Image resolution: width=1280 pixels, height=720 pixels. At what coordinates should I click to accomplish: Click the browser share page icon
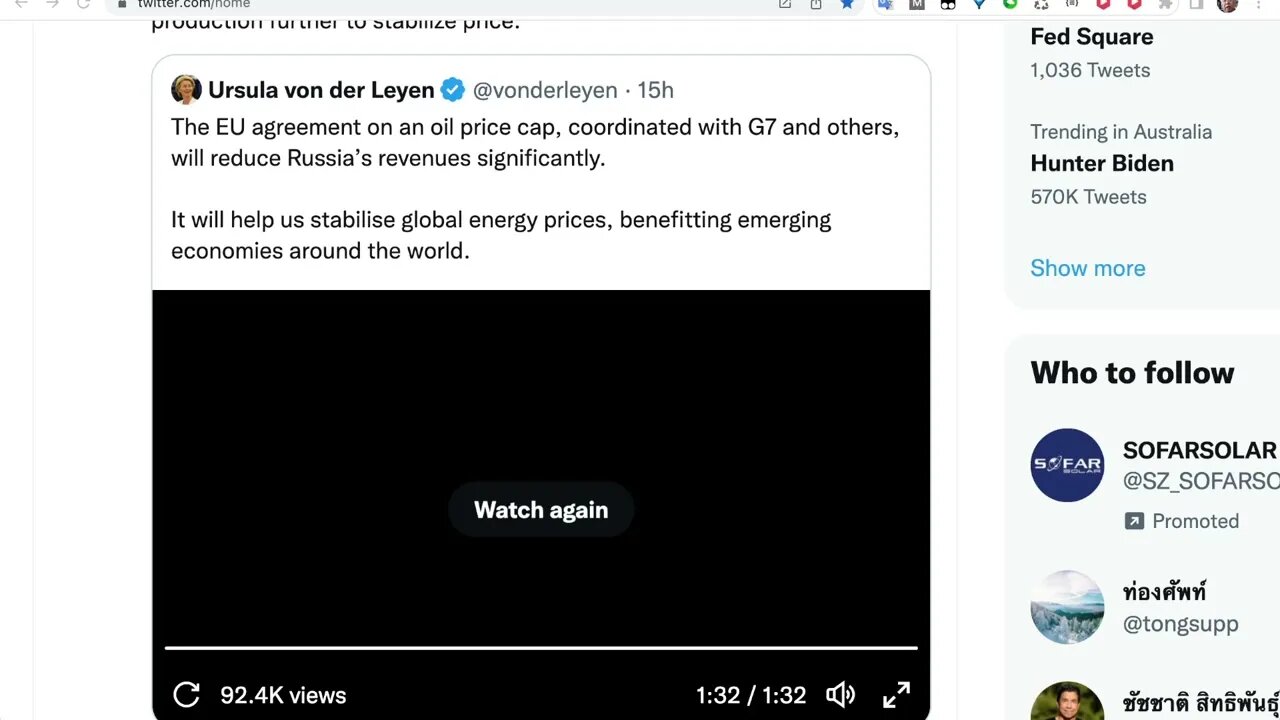(x=816, y=4)
